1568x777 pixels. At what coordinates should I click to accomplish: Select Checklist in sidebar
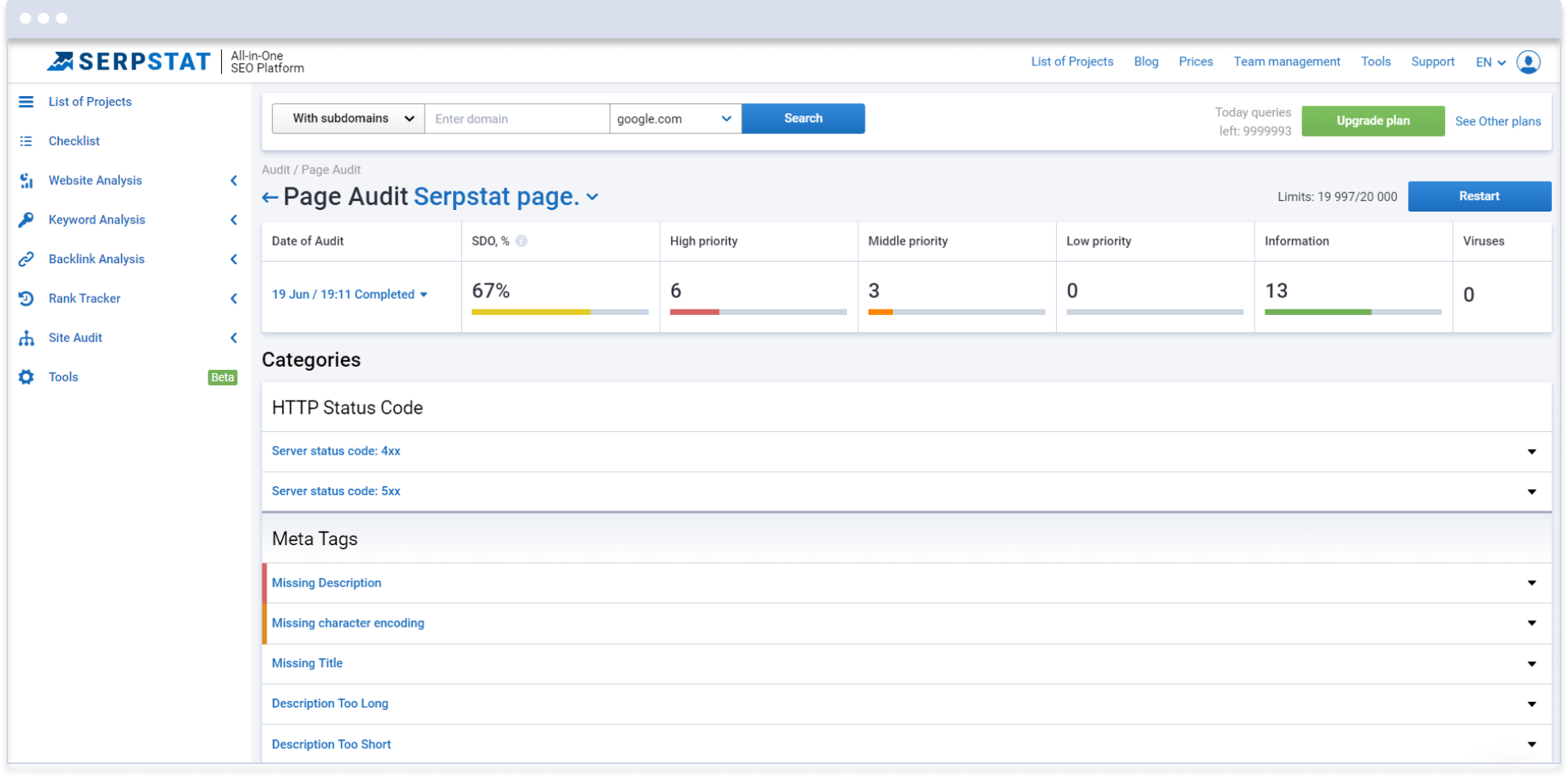click(74, 141)
